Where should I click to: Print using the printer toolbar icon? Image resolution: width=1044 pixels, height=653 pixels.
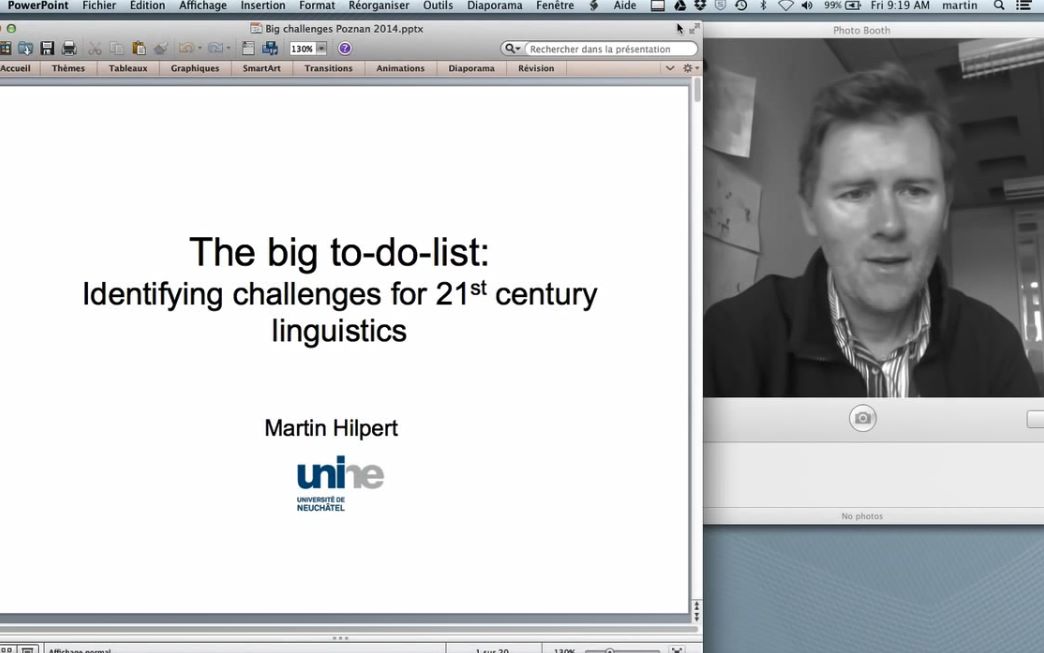69,49
